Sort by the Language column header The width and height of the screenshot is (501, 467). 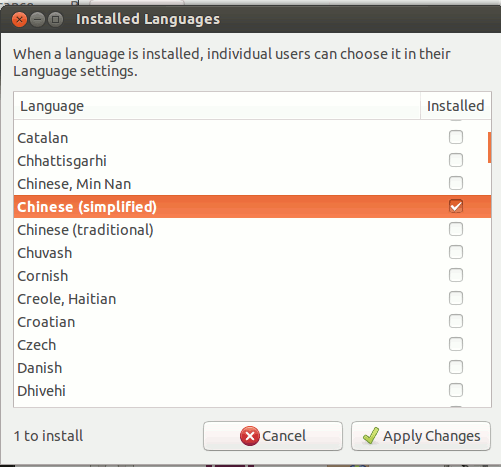[x=217, y=106]
